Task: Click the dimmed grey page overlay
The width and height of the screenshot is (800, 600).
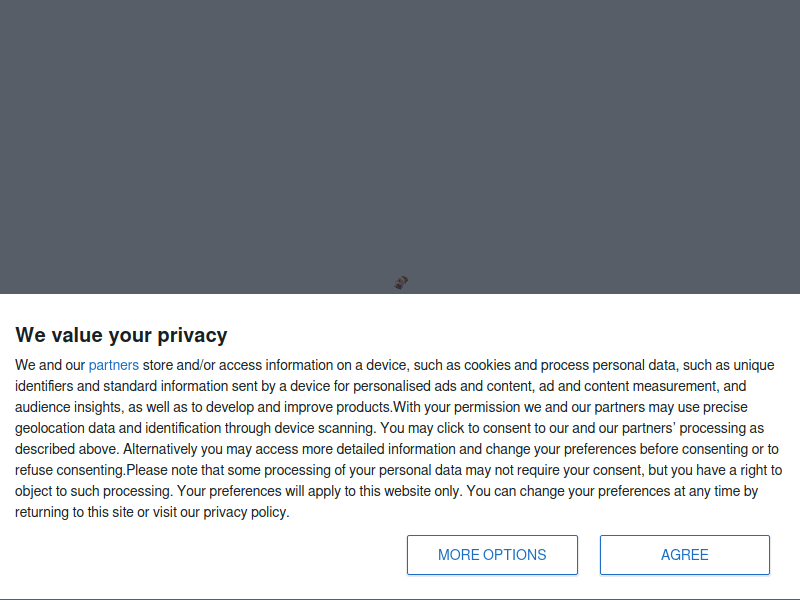Action: coord(400,140)
